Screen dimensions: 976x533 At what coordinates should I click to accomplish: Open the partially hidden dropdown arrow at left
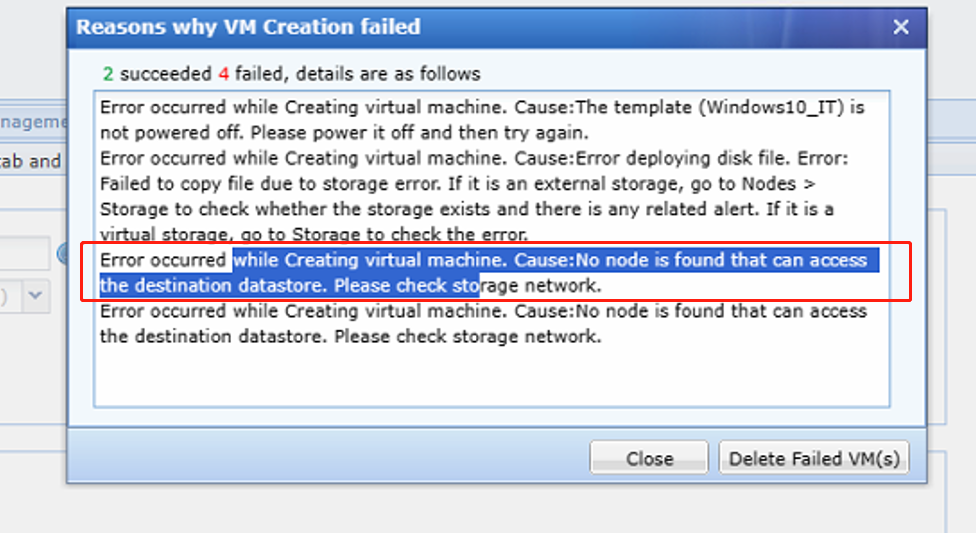36,295
